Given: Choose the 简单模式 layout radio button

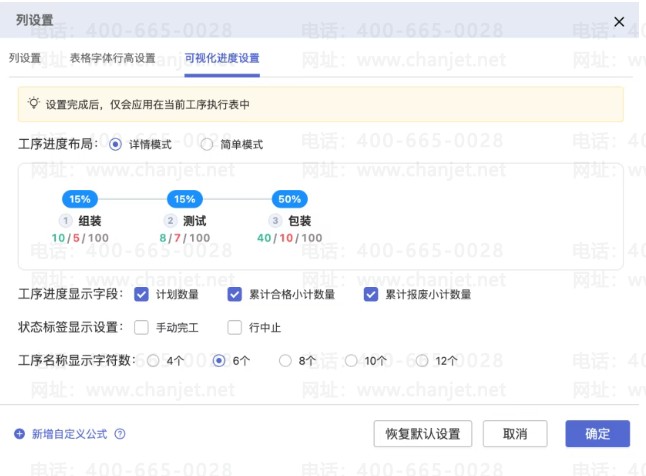Looking at the screenshot, I should click(x=206, y=145).
